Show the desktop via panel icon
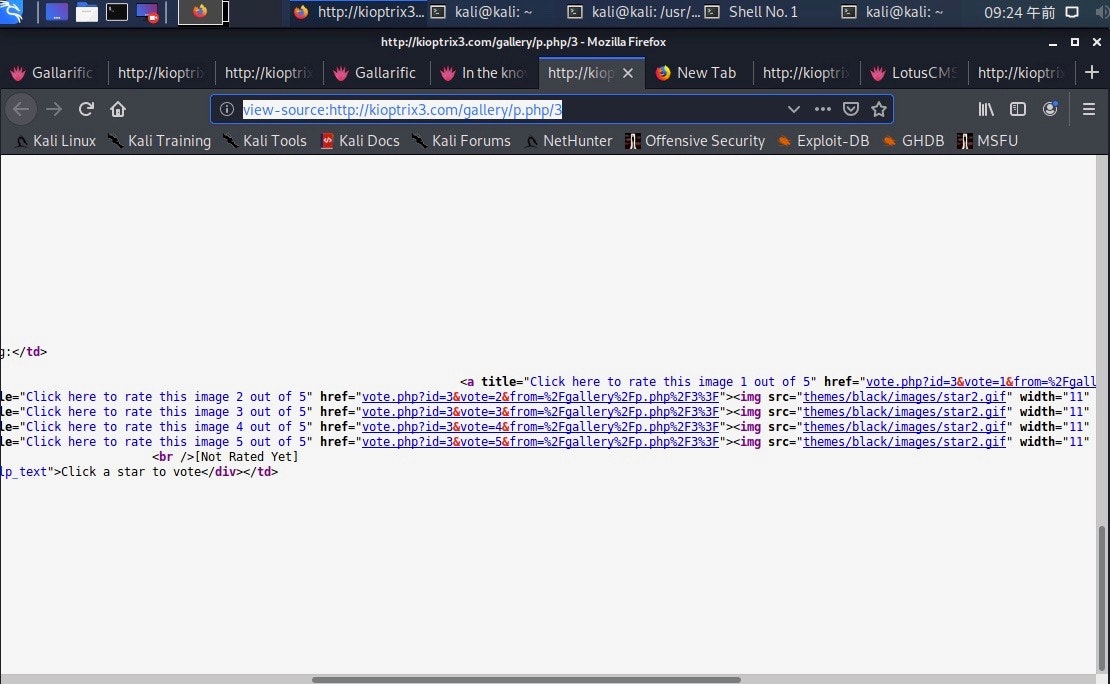Screen dimensions: 1110x684 tap(56, 12)
